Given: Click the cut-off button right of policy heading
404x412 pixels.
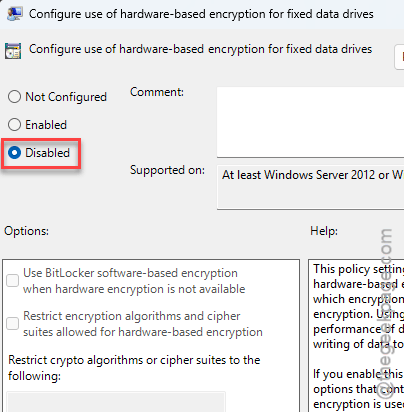Looking at the screenshot, I should click(399, 57).
